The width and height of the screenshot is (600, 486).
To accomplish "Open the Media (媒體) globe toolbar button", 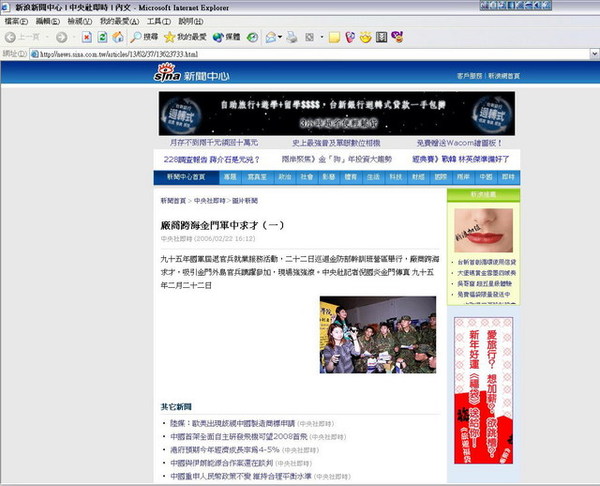I will (227, 37).
